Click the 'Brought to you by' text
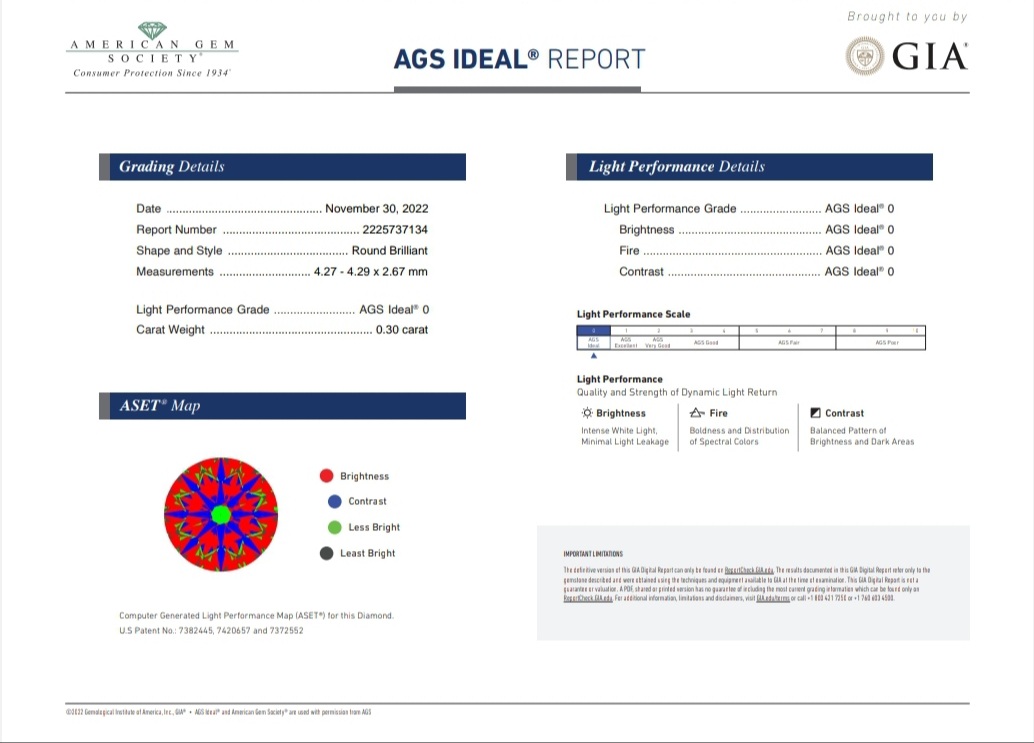The height and width of the screenshot is (743, 1034). (907, 16)
